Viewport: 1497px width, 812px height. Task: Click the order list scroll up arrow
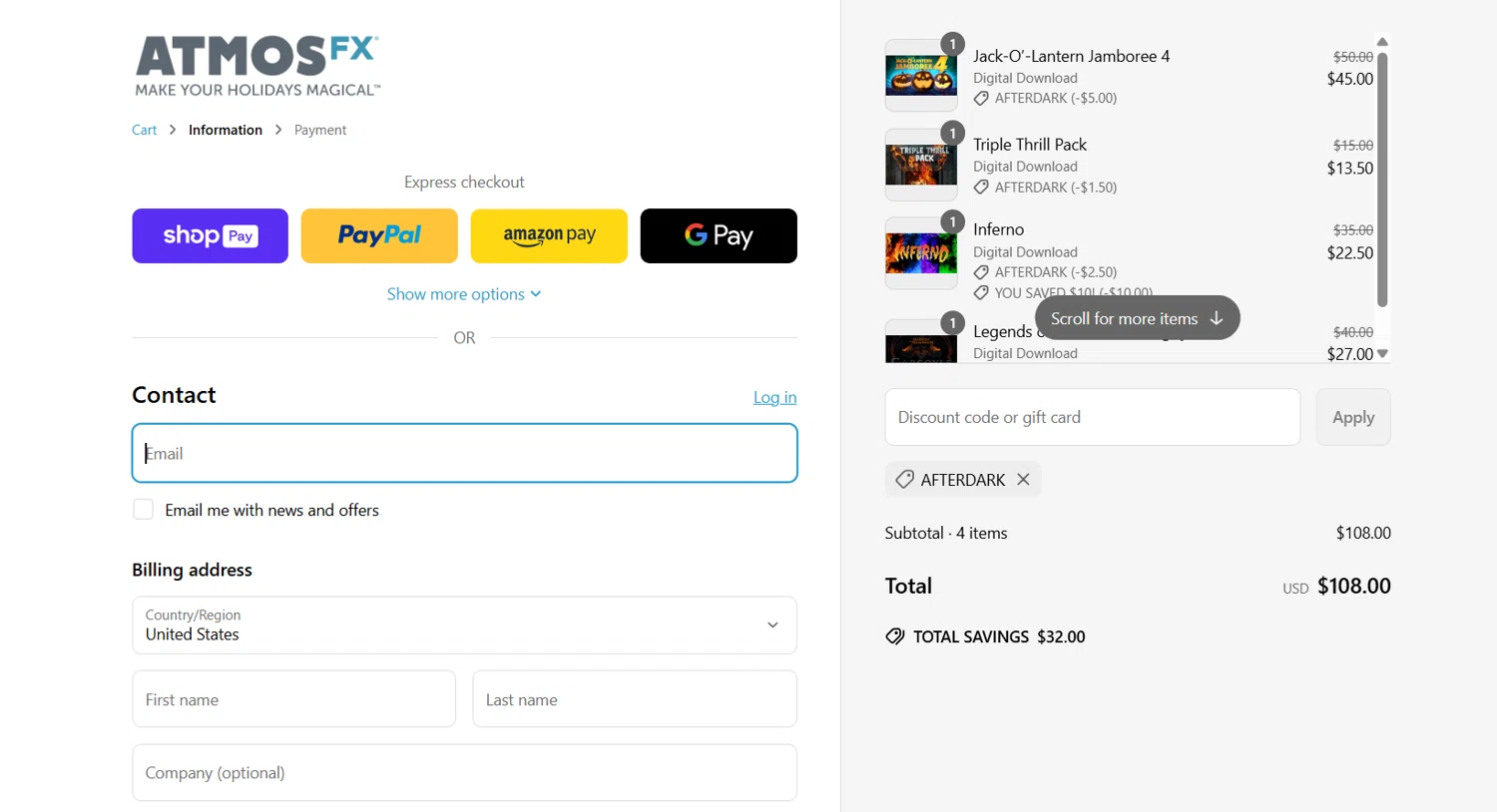click(x=1382, y=42)
